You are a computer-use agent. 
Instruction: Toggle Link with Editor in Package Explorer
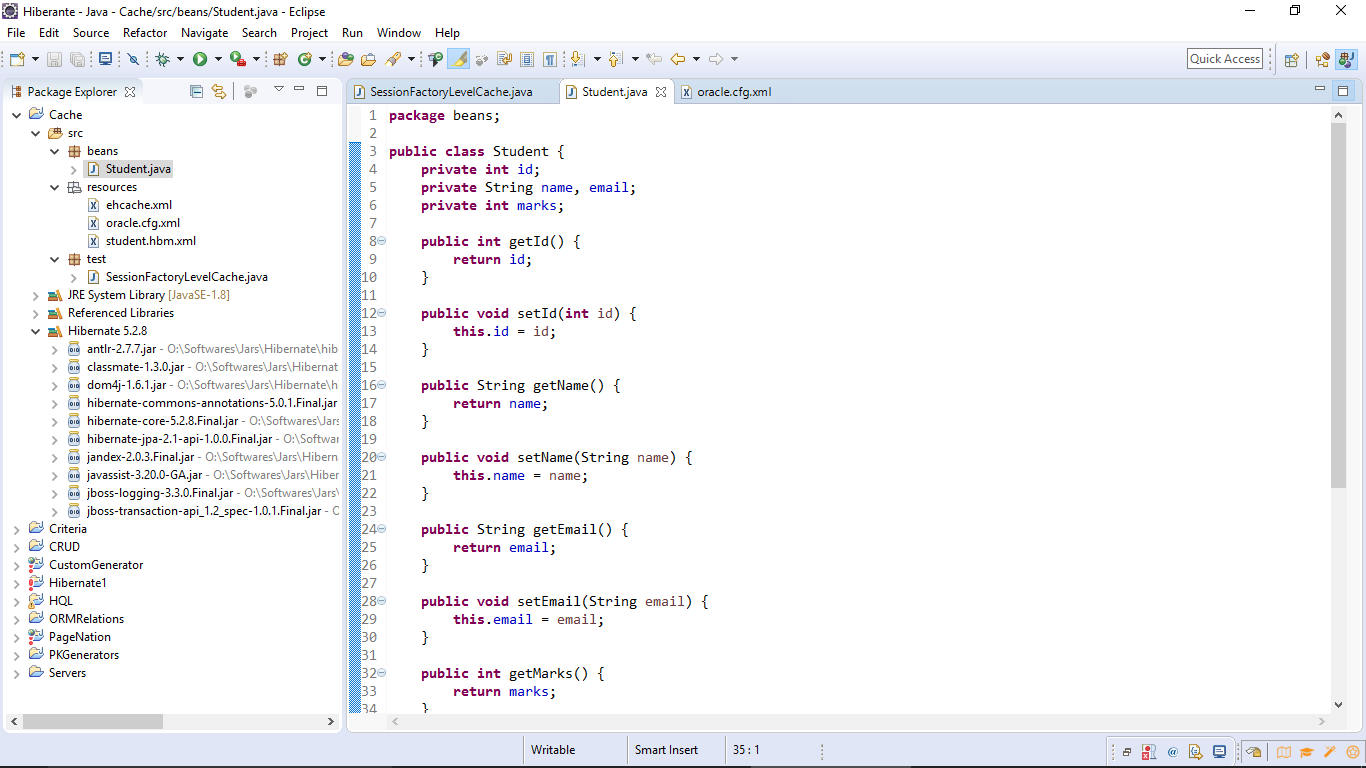tap(221, 90)
